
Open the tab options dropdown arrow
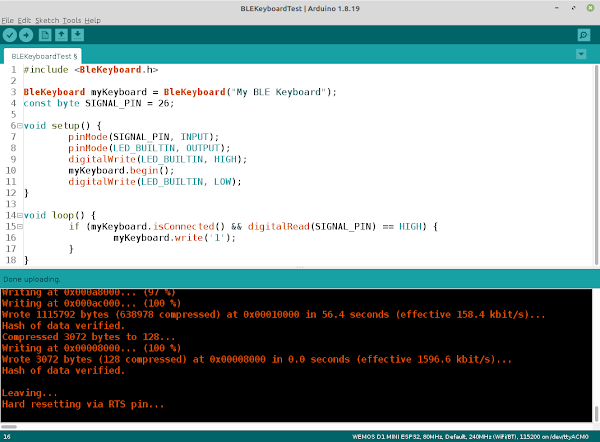pyautogui.click(x=581, y=54)
